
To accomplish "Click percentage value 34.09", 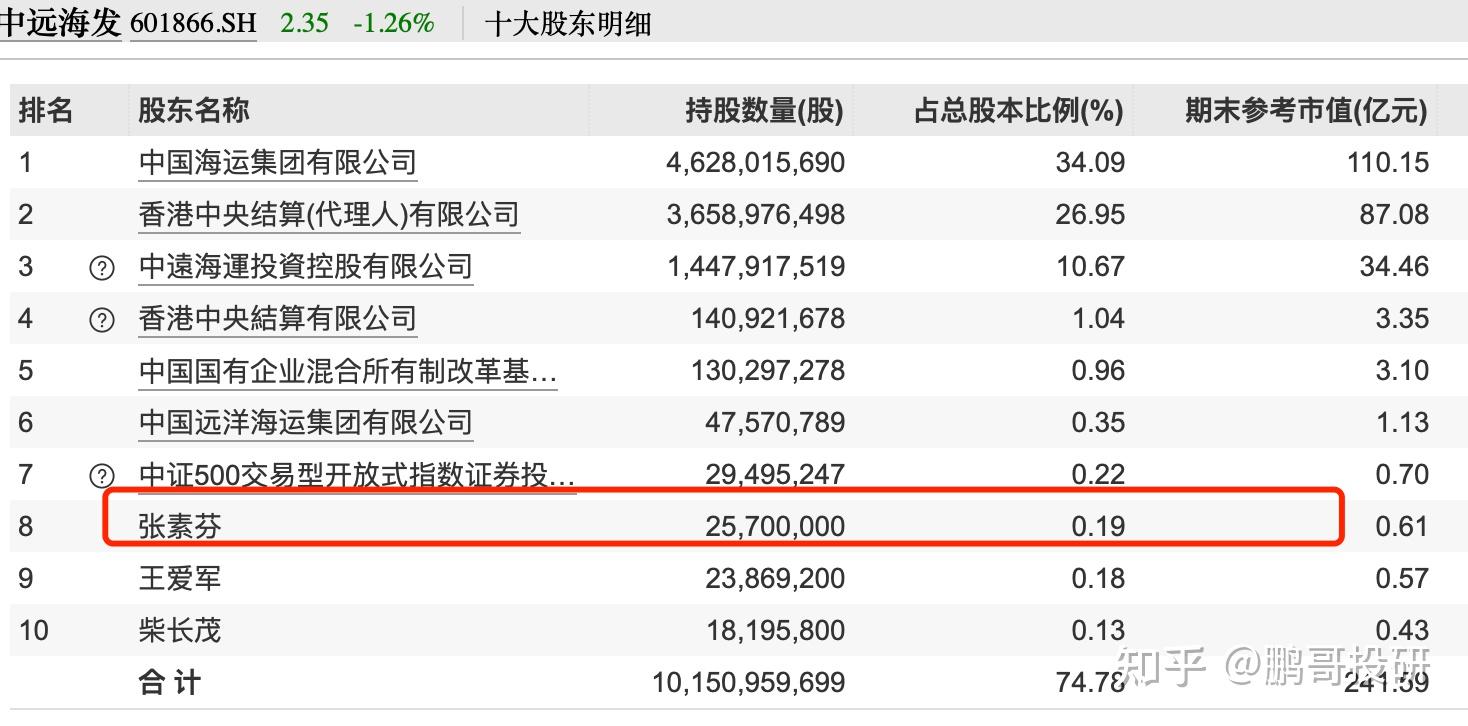I will pyautogui.click(x=1090, y=163).
